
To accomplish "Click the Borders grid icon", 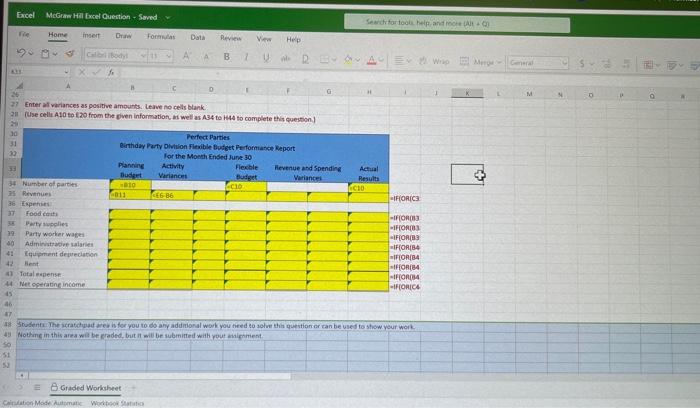I will tap(325, 59).
